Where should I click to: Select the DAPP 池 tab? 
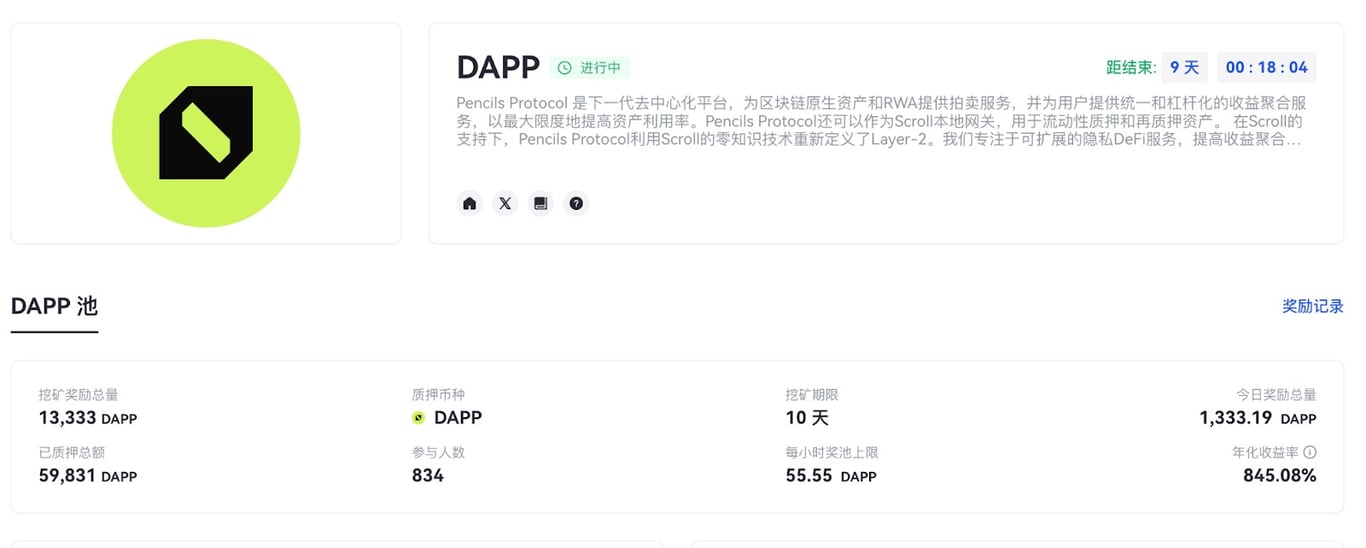pyautogui.click(x=54, y=306)
